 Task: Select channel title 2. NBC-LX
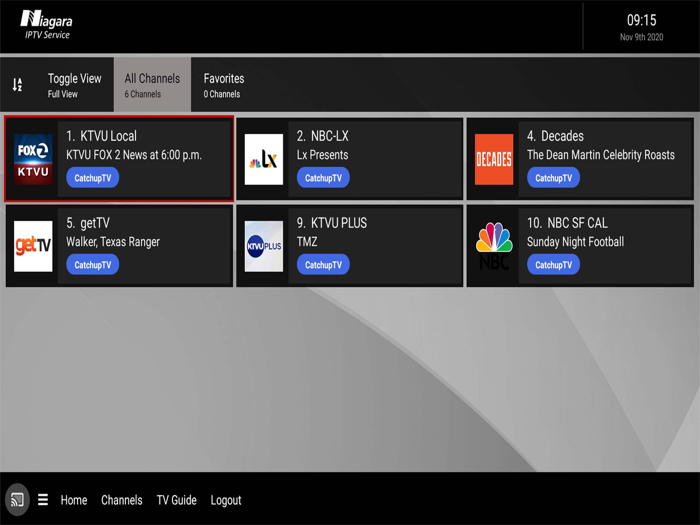point(322,136)
